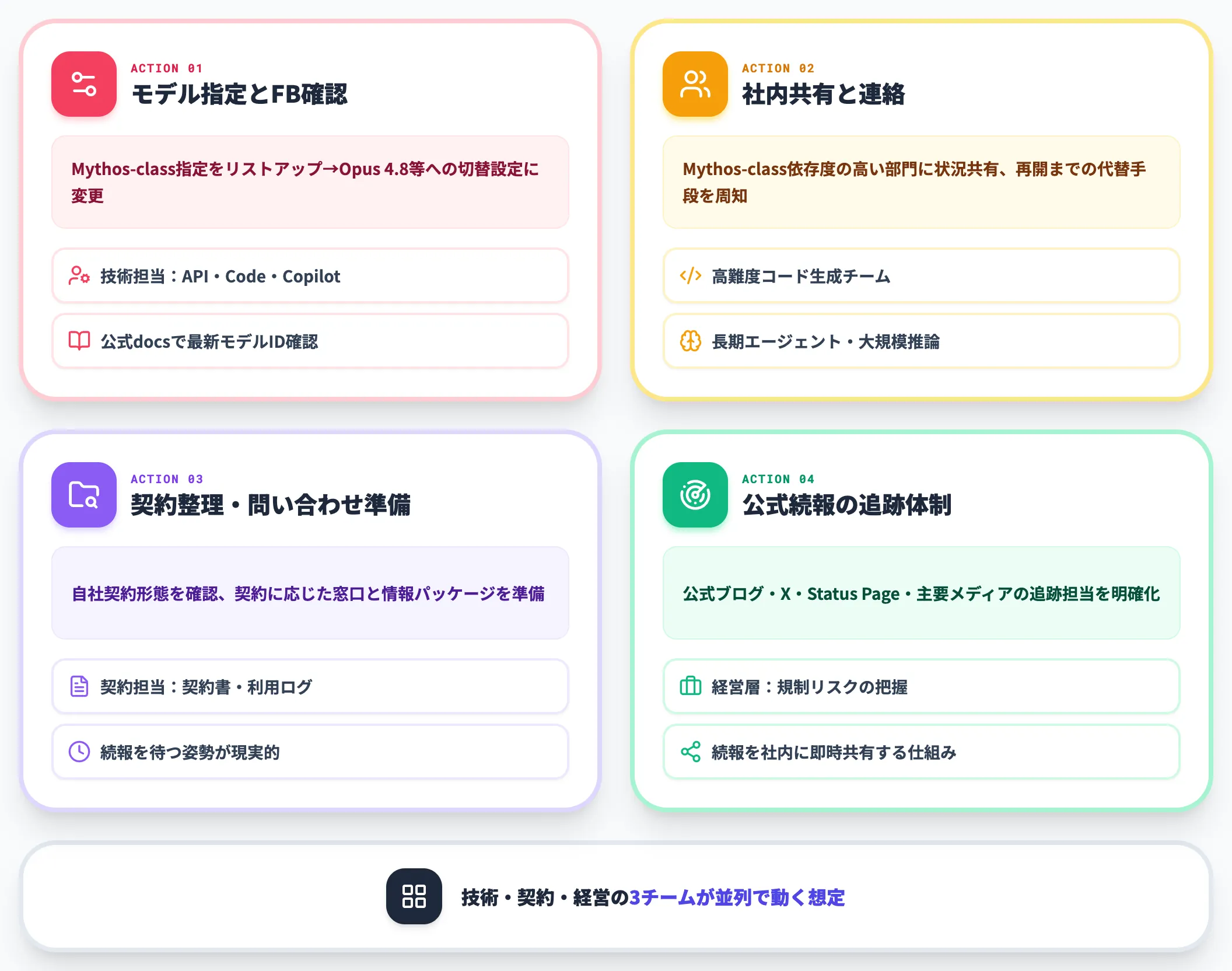Click the purple folder-search icon for Action 03
The height and width of the screenshot is (971, 1232).
84,495
